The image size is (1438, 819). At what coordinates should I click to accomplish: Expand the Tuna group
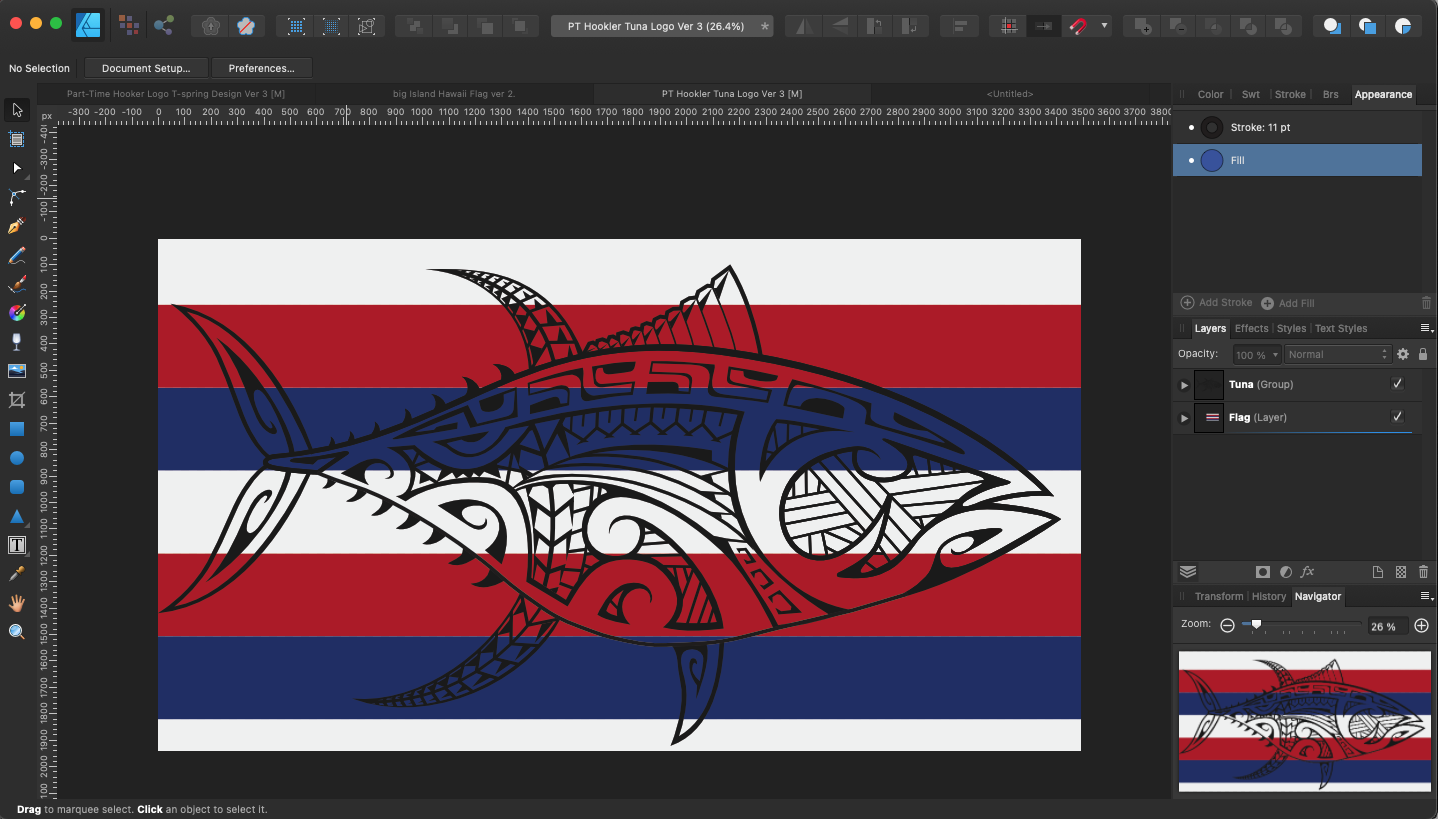[x=1185, y=385]
